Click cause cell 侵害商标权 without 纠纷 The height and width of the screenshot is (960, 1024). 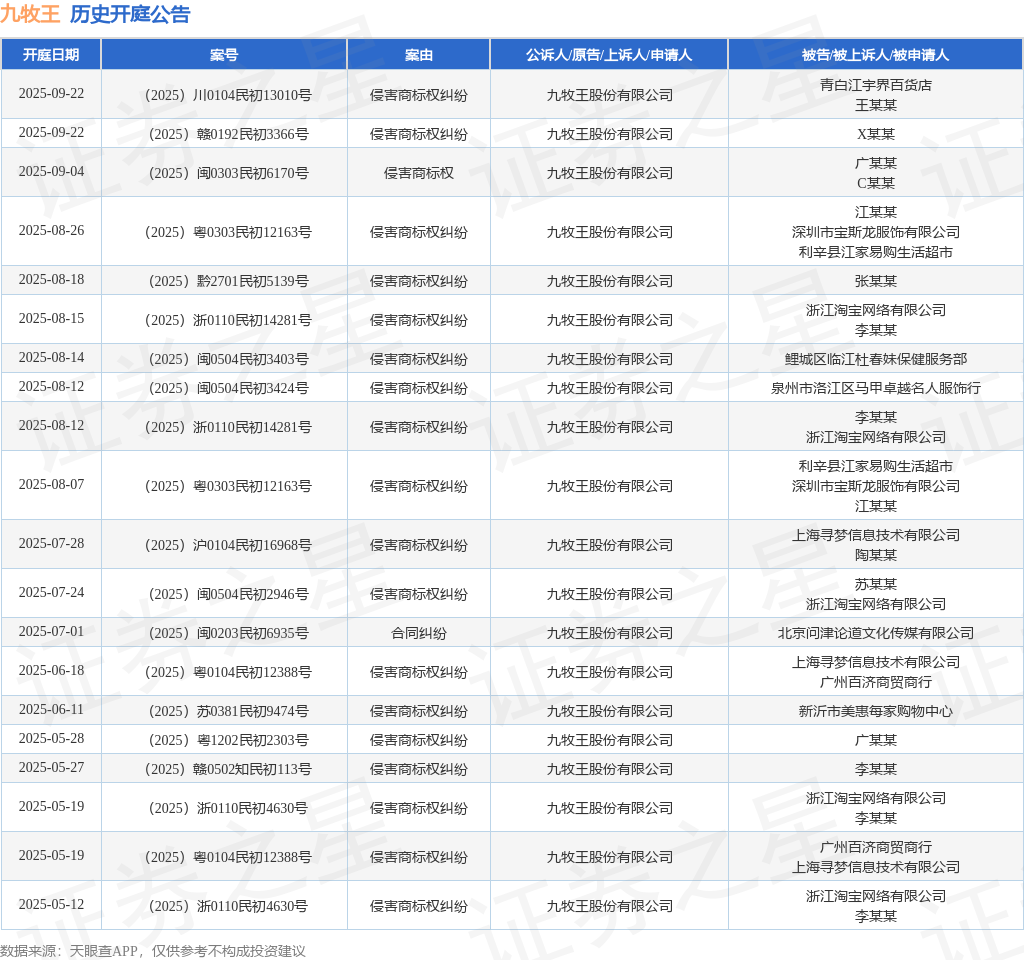(419, 173)
